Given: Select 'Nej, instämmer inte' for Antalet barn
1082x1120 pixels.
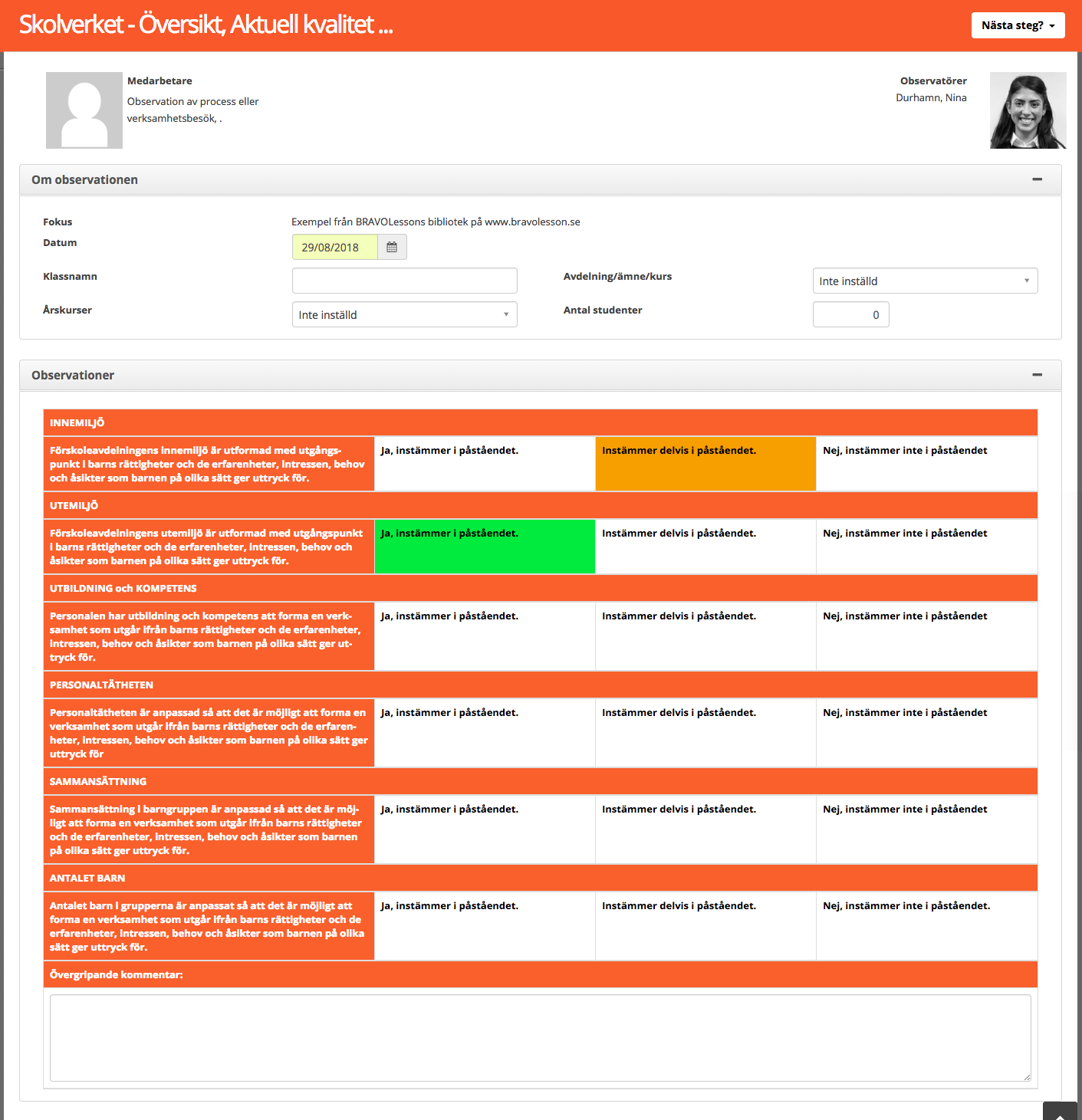Looking at the screenshot, I should 927,926.
